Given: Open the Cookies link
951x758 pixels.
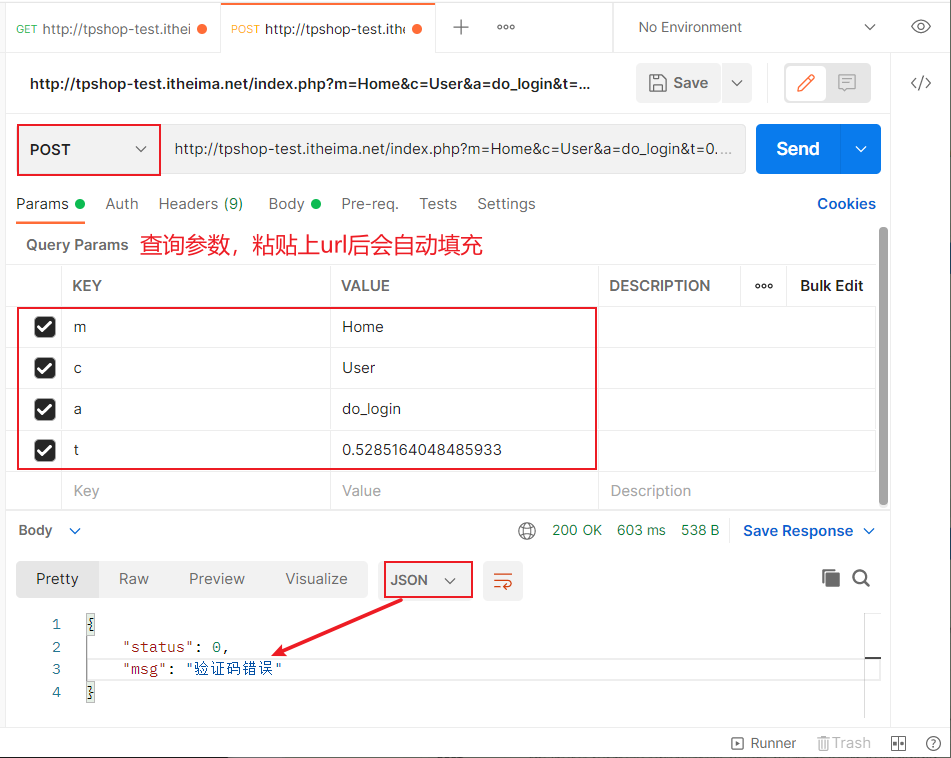Looking at the screenshot, I should 846,204.
